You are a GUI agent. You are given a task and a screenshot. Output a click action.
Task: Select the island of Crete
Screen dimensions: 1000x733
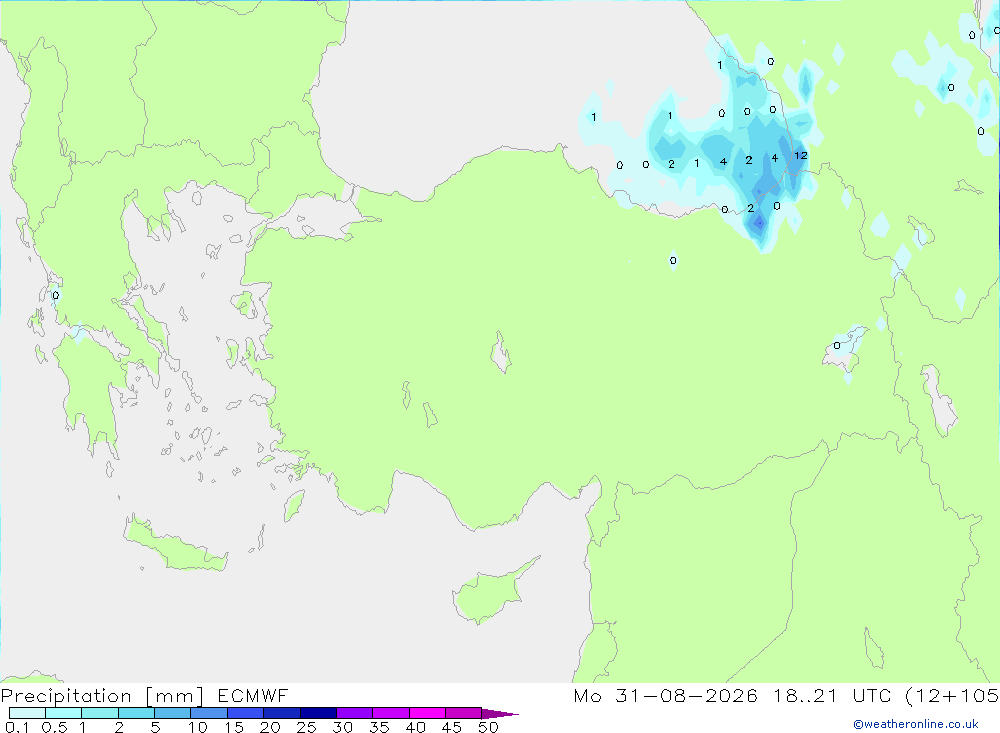coord(175,543)
